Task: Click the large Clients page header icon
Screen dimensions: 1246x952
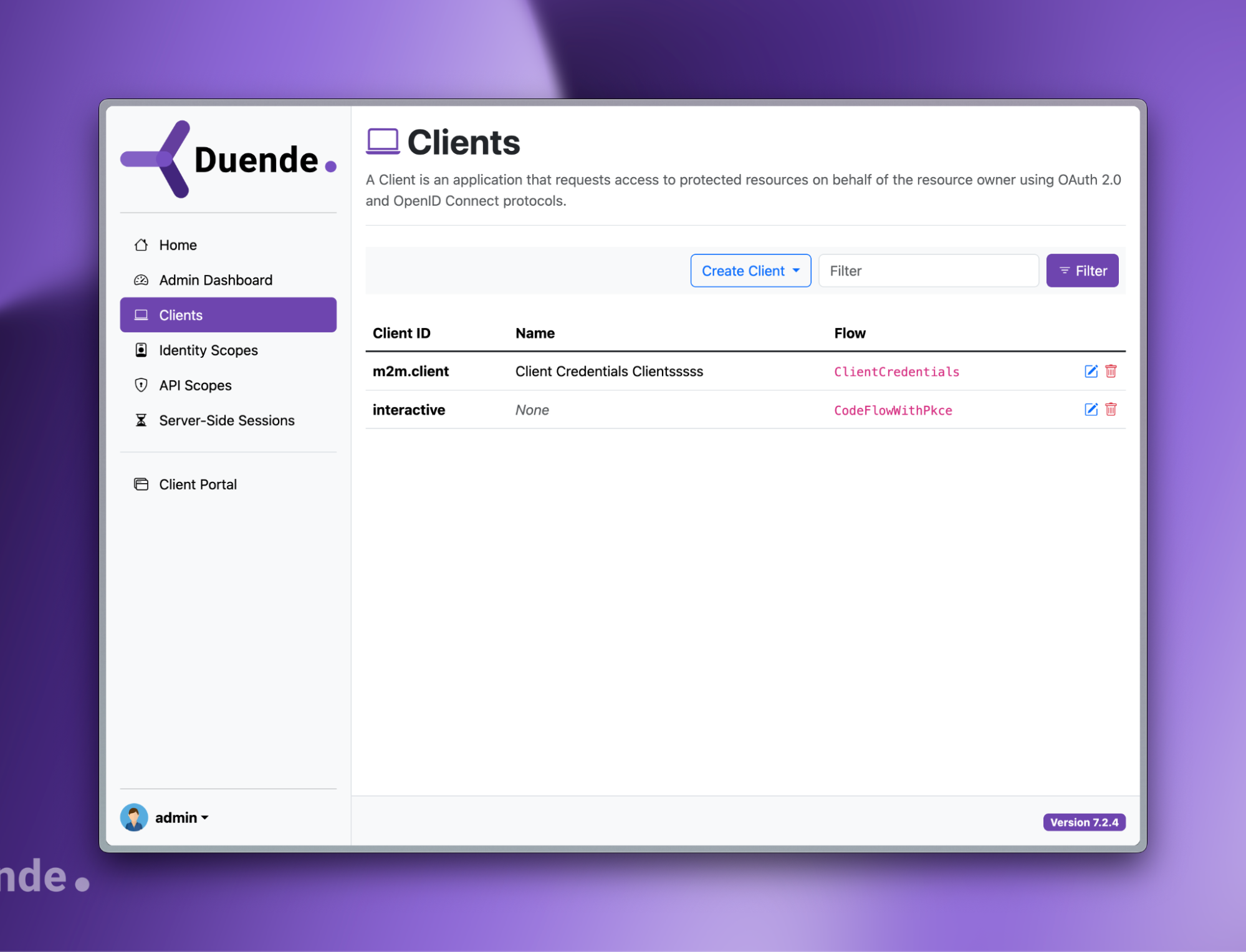Action: [383, 142]
